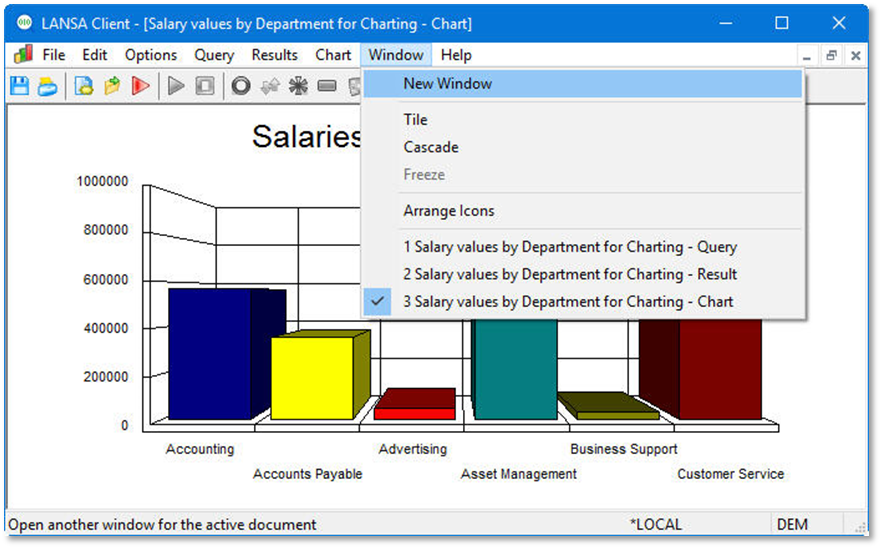
Task: Click the teal Asset Management bar
Action: 516,368
